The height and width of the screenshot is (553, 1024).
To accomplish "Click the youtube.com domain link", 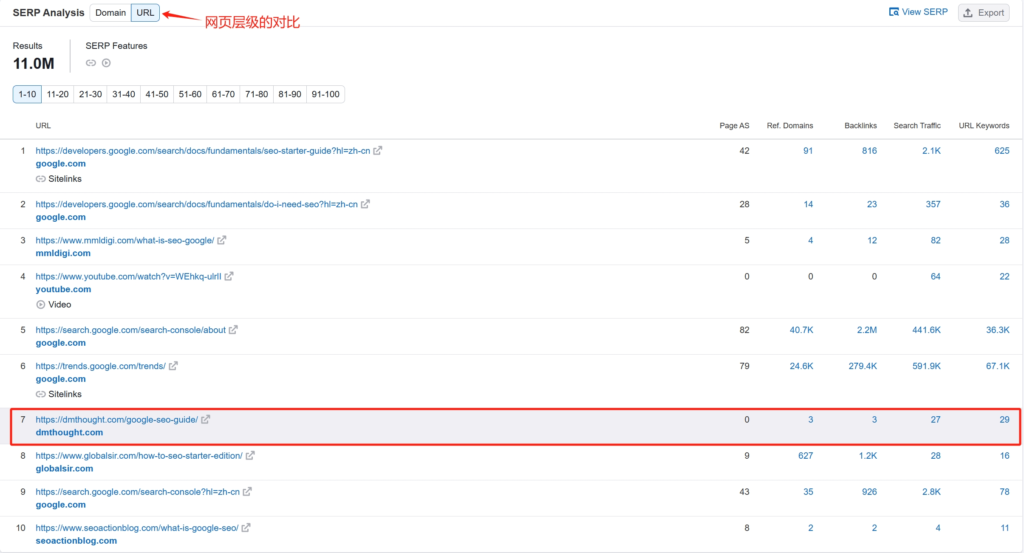I will pos(63,289).
